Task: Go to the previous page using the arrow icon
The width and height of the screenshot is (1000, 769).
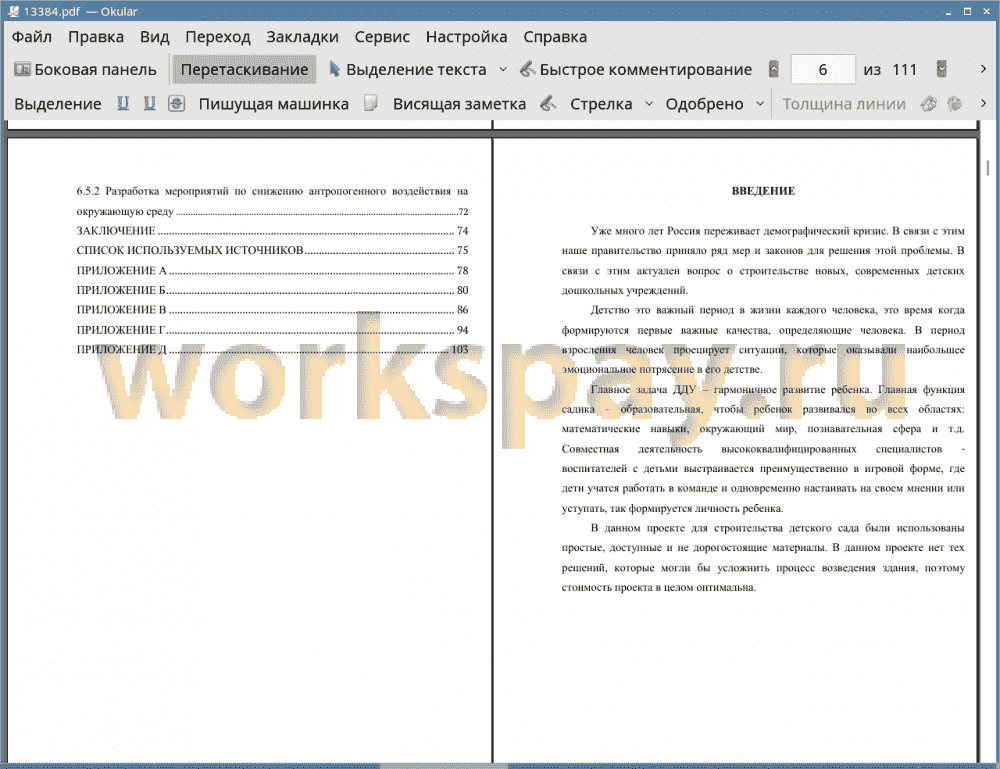Action: [x=774, y=70]
